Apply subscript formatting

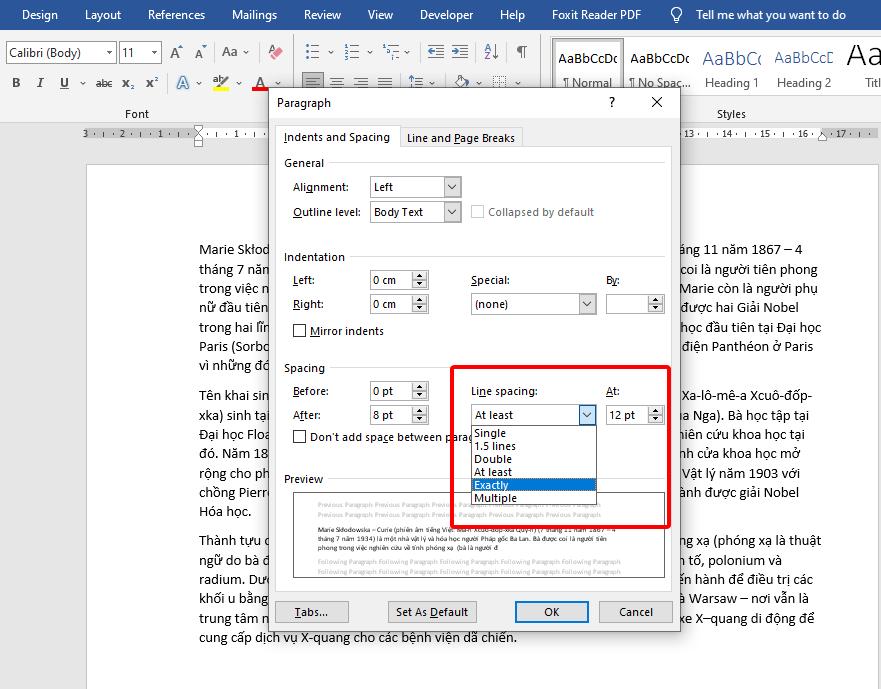[126, 83]
